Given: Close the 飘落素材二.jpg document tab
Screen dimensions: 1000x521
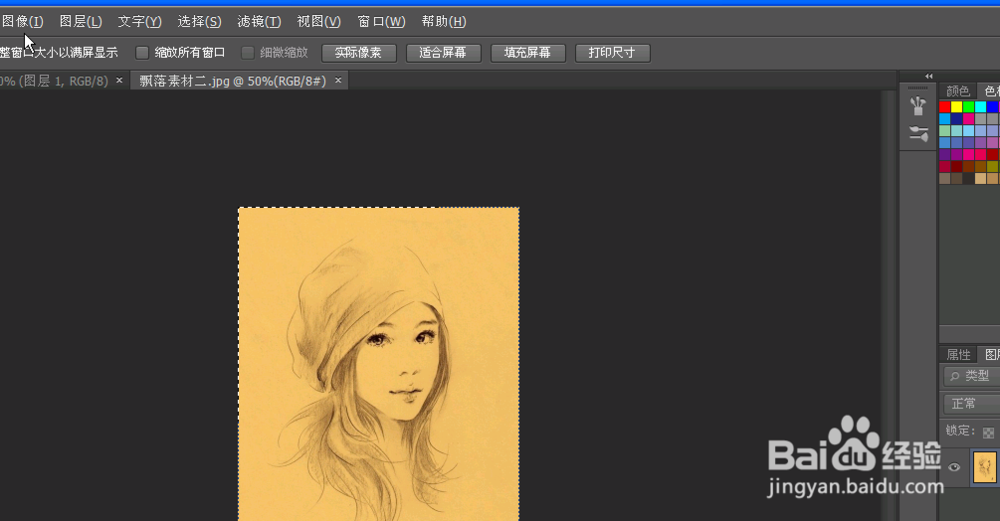Looking at the screenshot, I should pos(338,80).
